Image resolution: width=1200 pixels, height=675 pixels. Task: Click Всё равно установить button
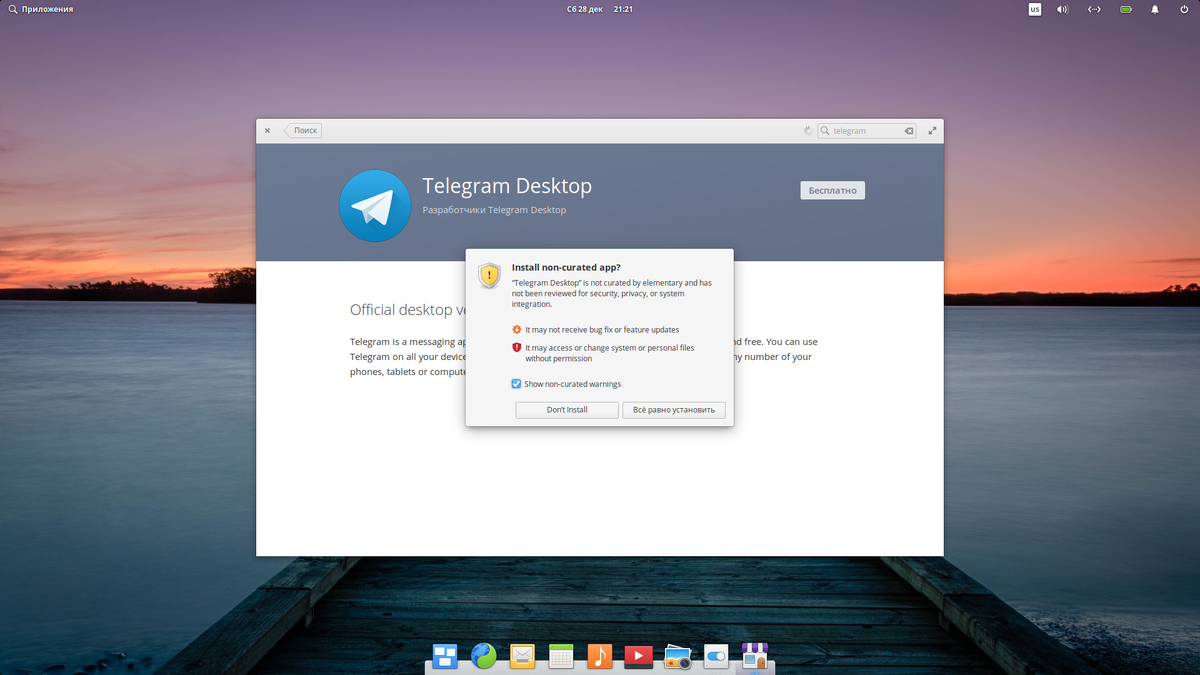point(674,410)
